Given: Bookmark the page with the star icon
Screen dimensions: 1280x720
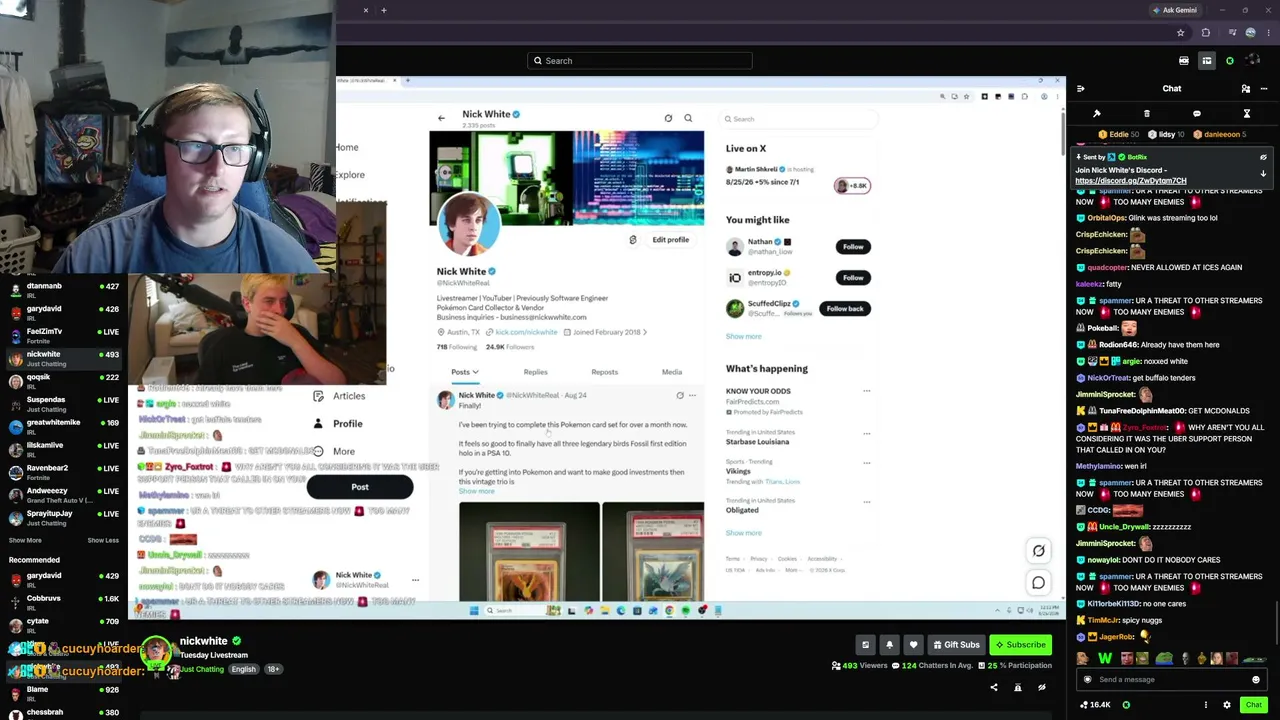Looking at the screenshot, I should point(1181,33).
